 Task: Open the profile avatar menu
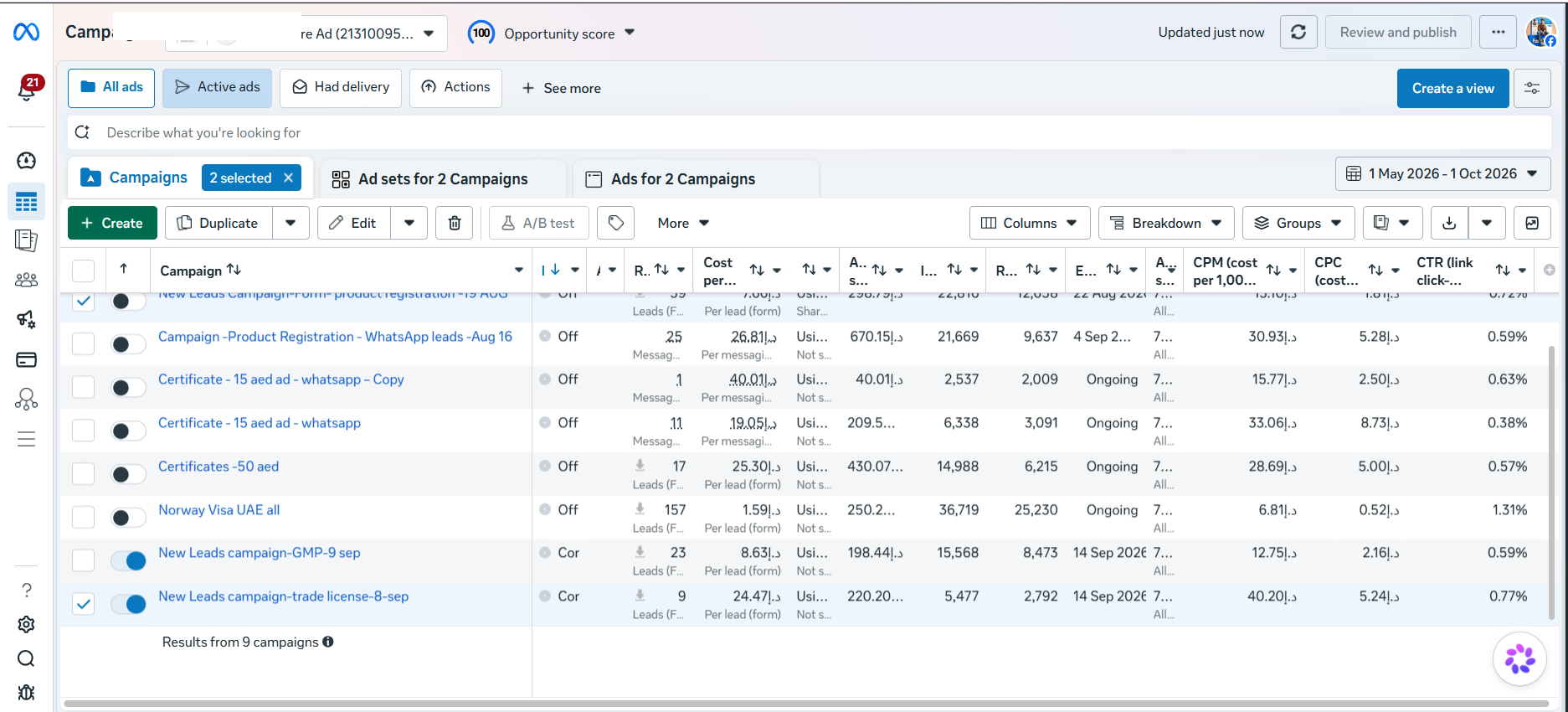[x=1541, y=32]
